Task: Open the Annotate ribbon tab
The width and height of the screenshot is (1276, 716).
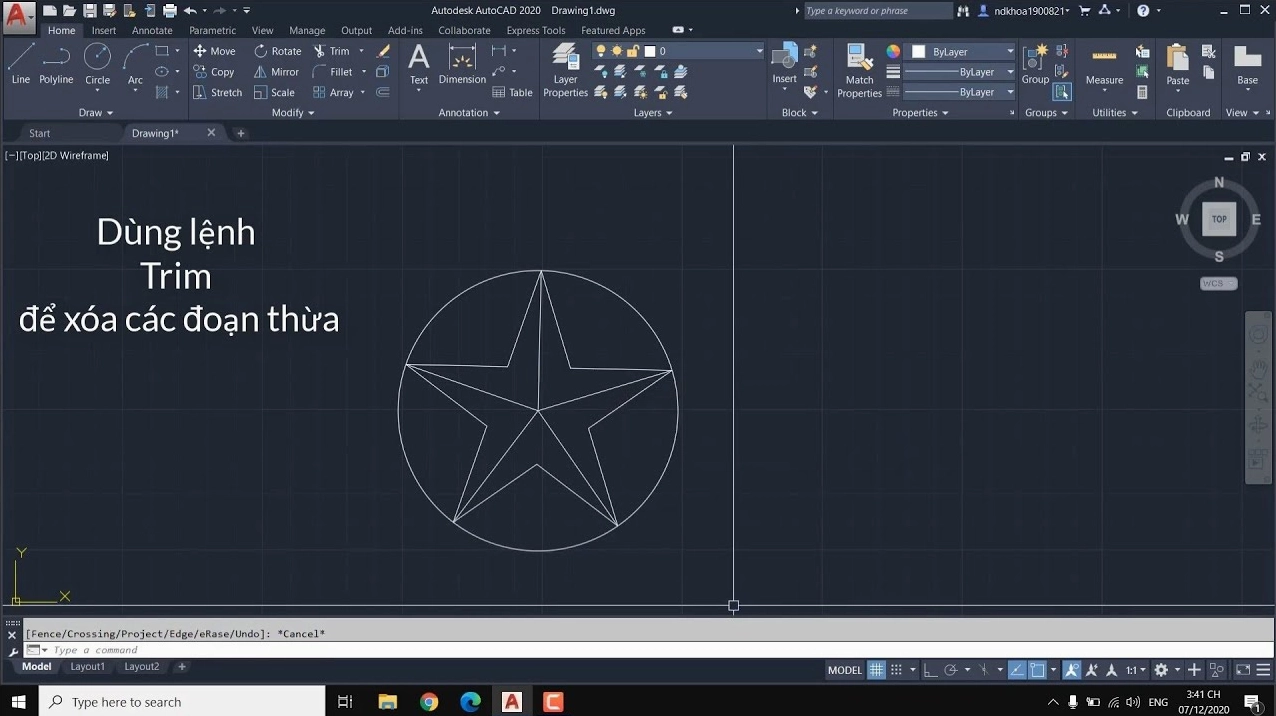Action: [152, 31]
